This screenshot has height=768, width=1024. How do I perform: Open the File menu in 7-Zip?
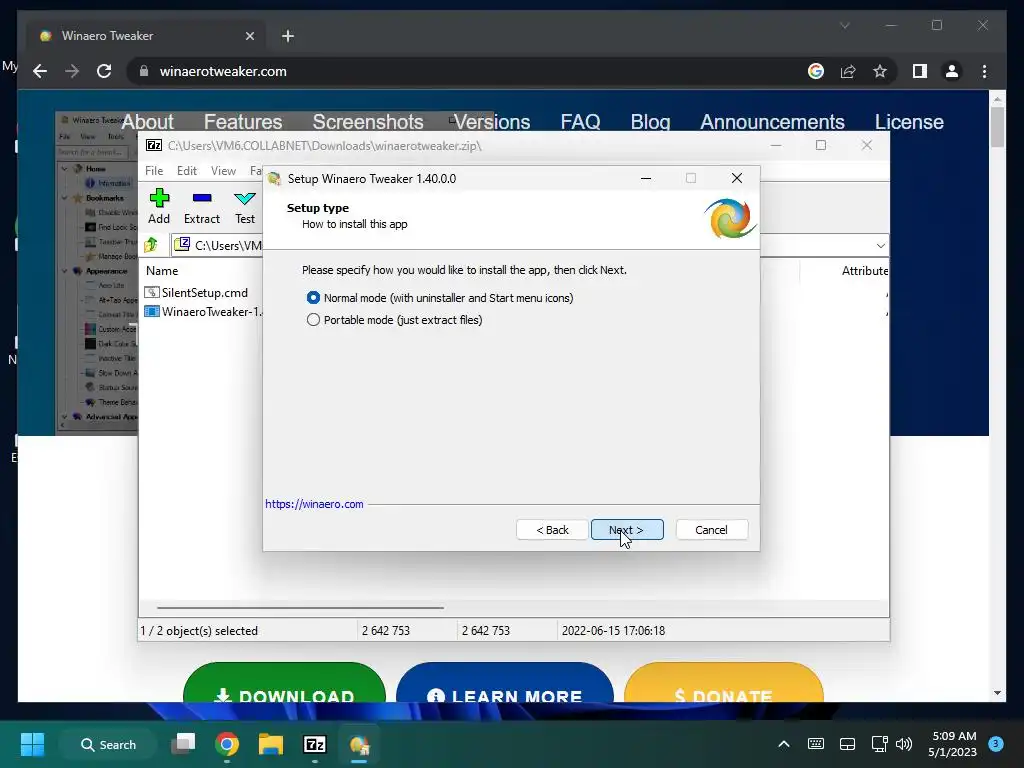[154, 170]
